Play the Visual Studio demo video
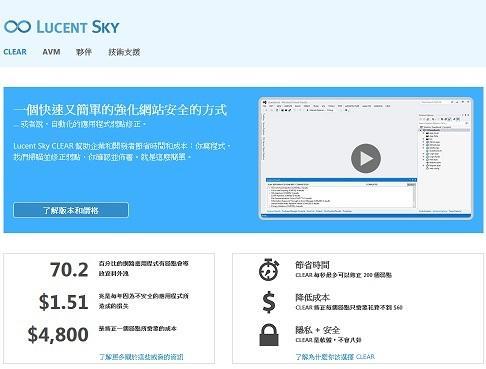Viewport: 486px width, 369px height. [x=366, y=158]
